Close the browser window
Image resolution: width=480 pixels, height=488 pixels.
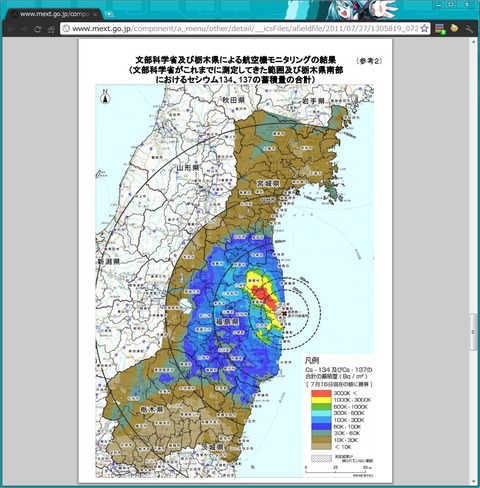tap(467, 5)
